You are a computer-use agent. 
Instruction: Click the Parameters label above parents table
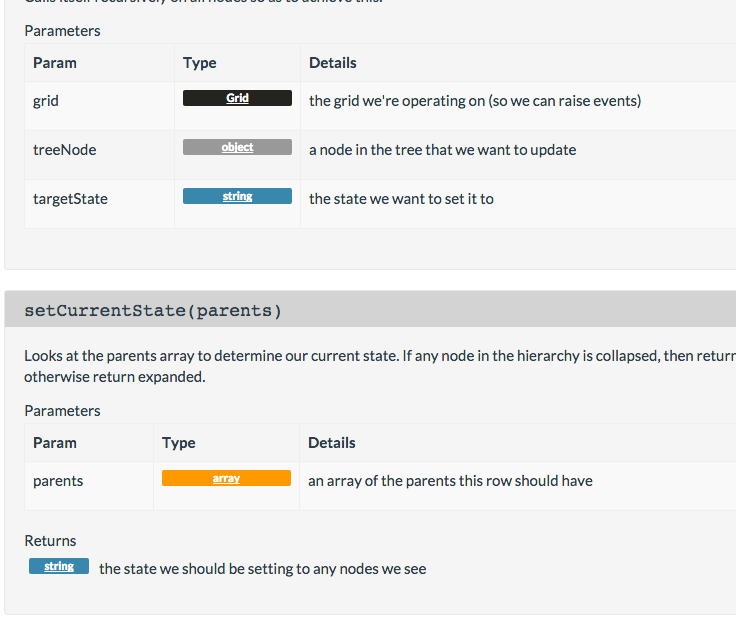coord(62,411)
